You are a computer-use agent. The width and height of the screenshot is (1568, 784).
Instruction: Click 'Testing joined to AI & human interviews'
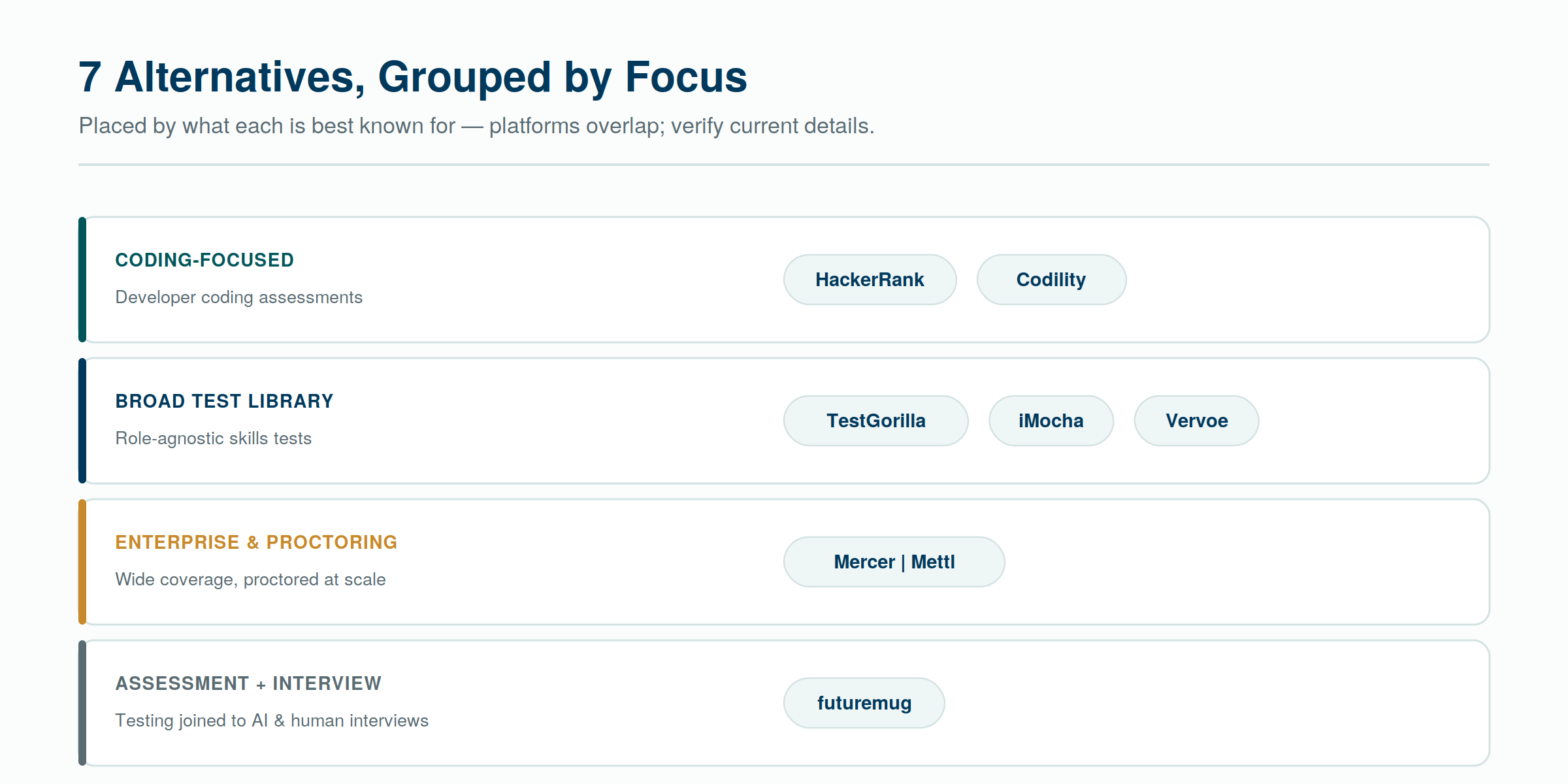click(x=272, y=721)
